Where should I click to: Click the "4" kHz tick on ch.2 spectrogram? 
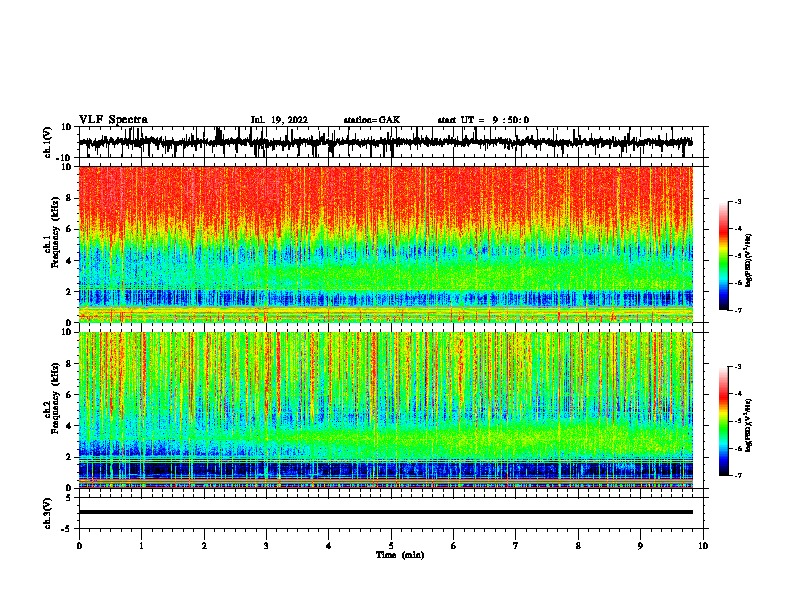point(69,426)
